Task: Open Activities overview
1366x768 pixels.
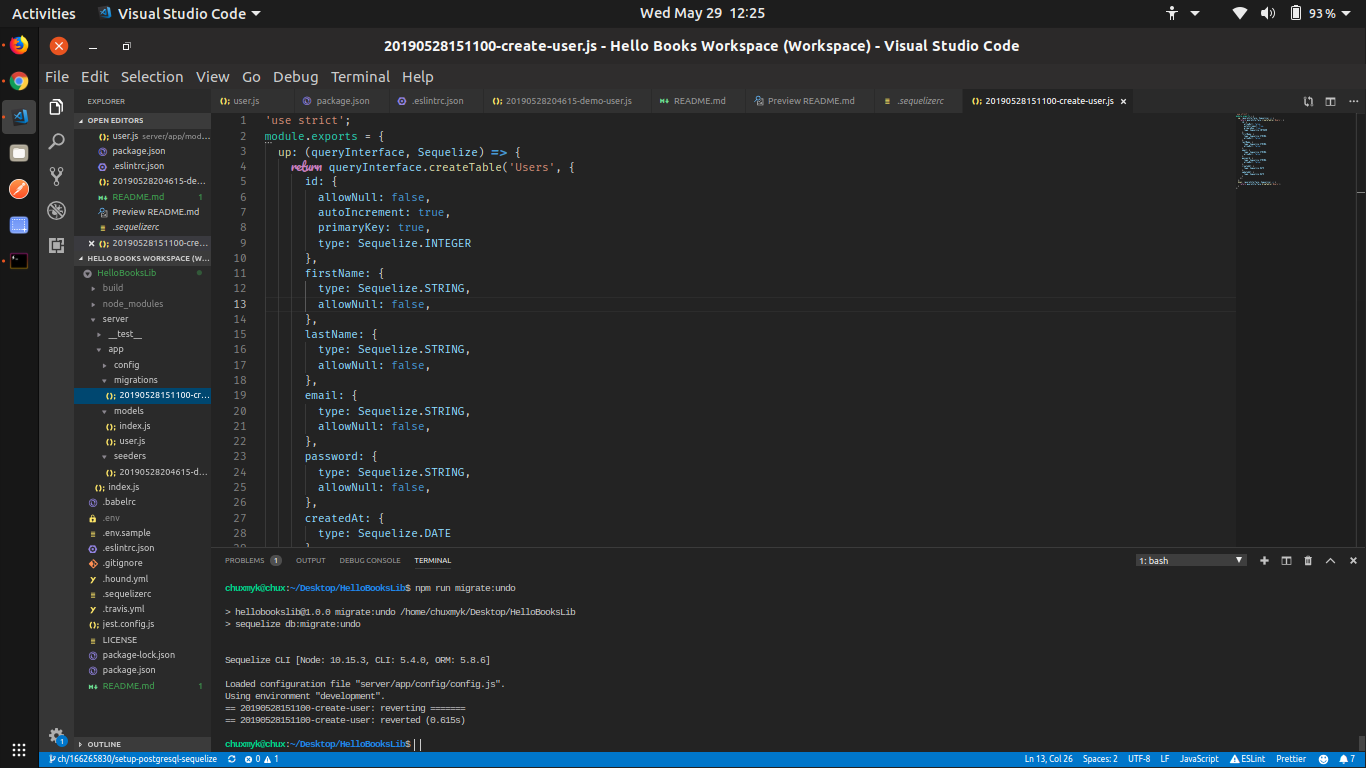Action: coord(44,13)
